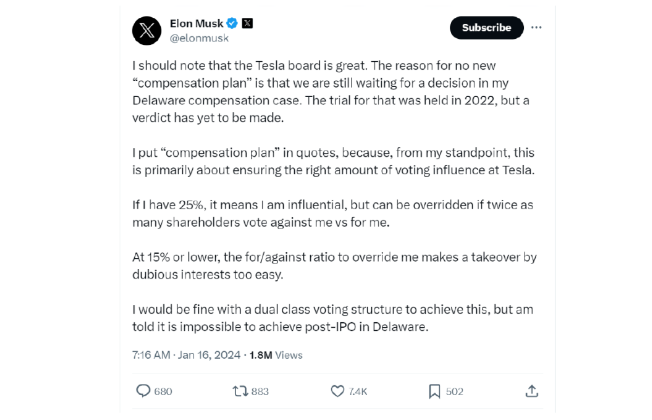Screen dimensions: 652x420
Task: Reply using the speech bubble icon
Action: (x=143, y=391)
